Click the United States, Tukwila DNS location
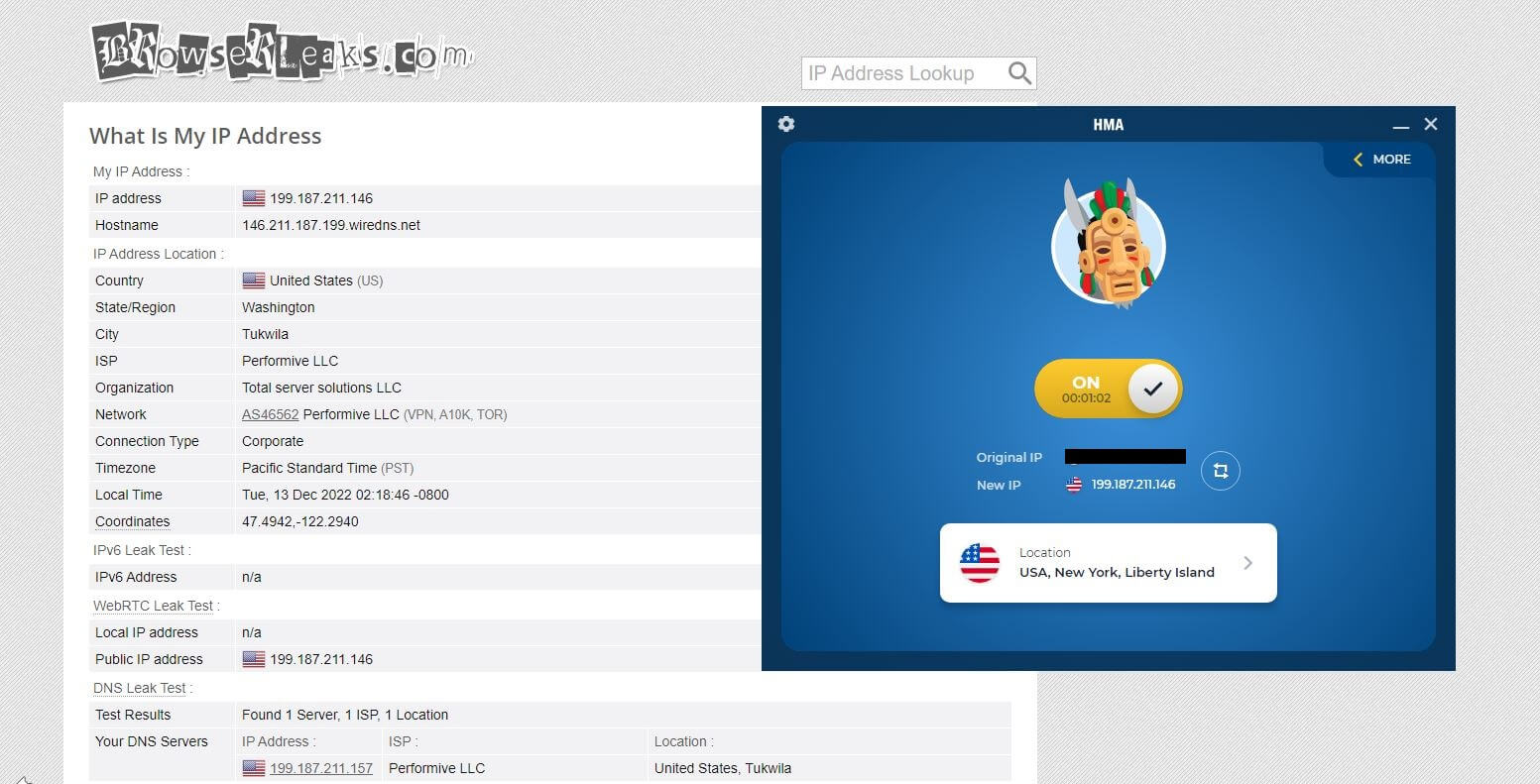Screen dimensions: 1540x784 pos(723,768)
